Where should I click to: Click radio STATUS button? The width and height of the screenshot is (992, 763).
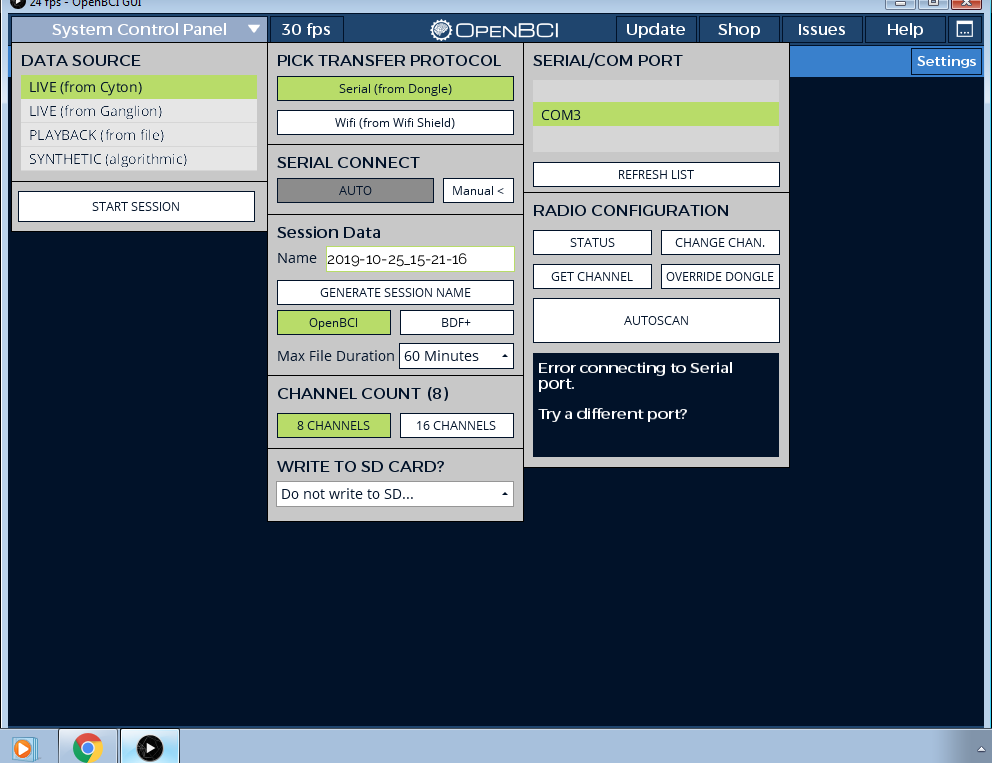tap(592, 242)
